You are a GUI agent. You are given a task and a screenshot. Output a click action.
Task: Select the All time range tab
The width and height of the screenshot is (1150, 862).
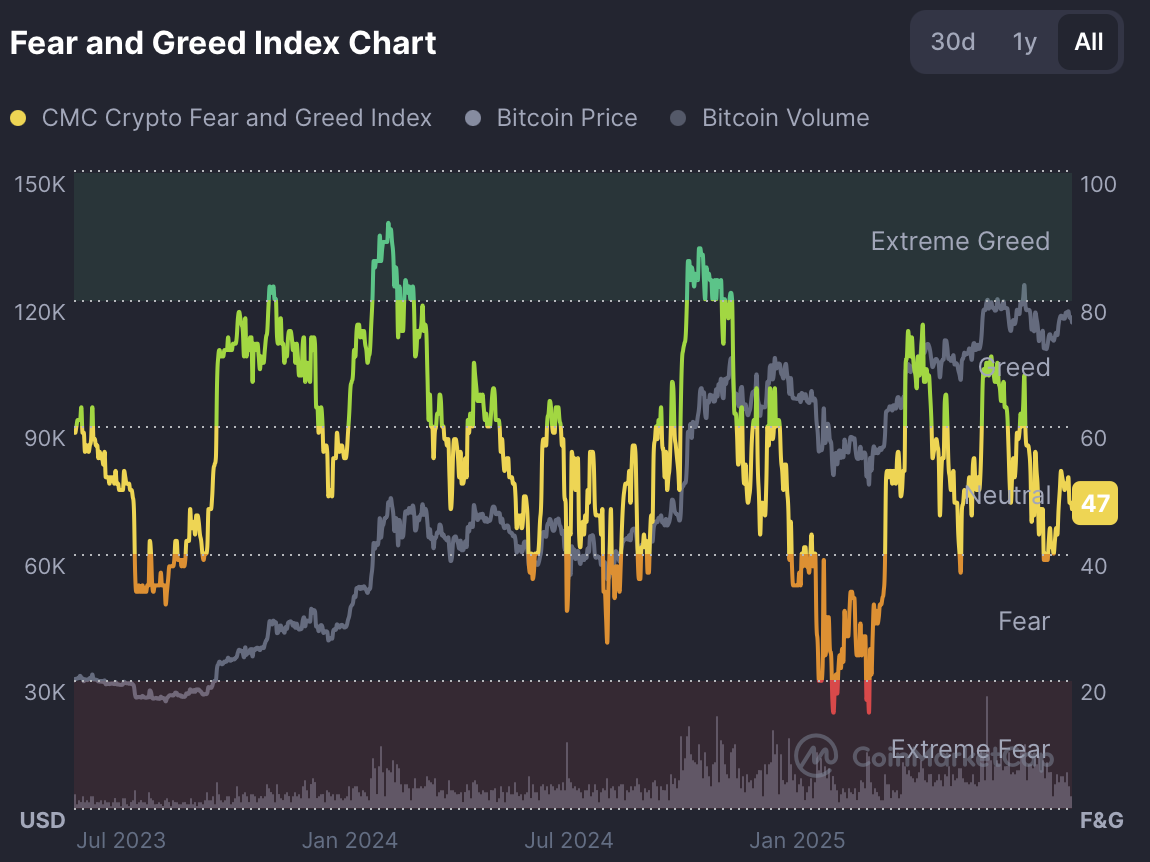tap(1088, 42)
